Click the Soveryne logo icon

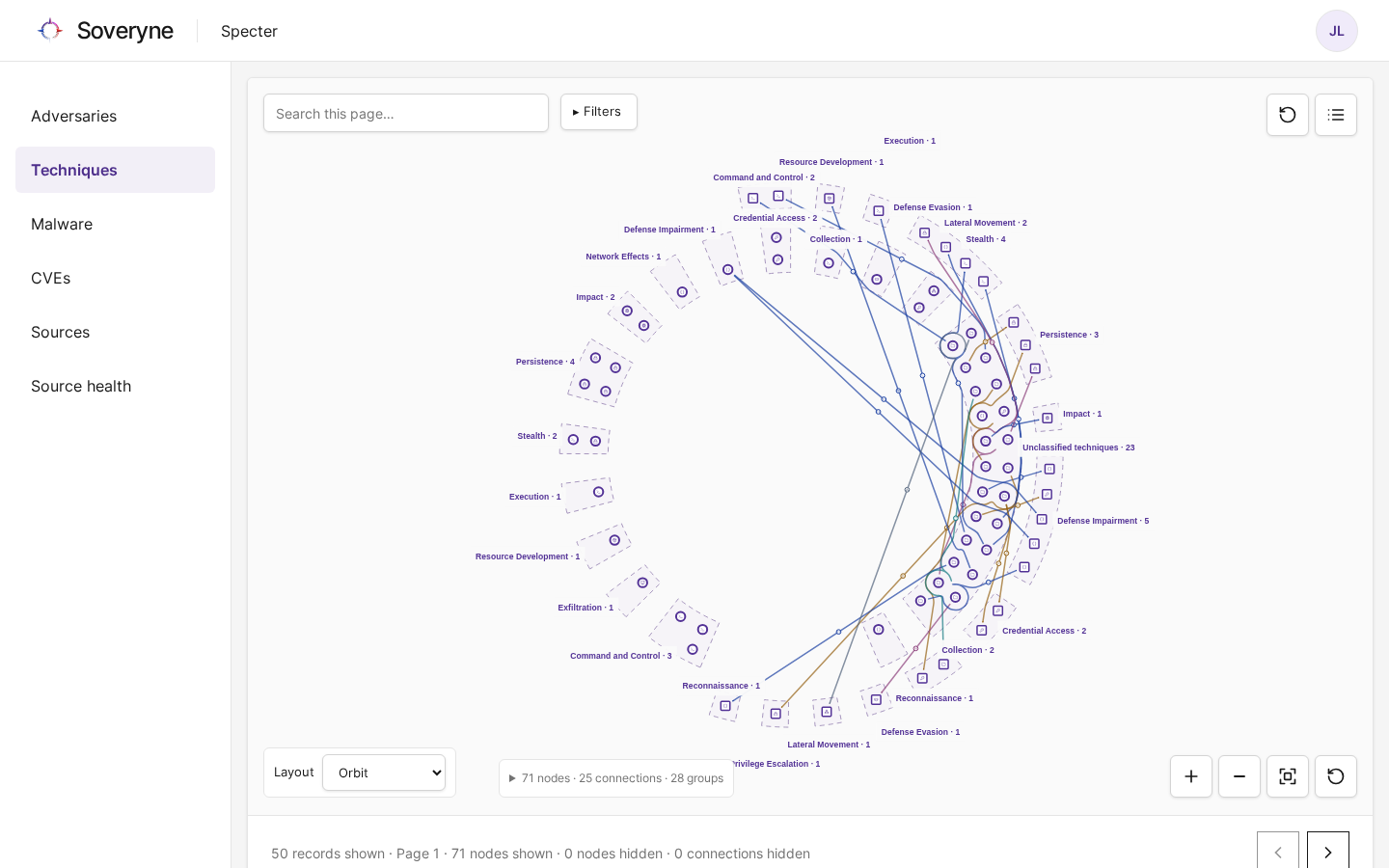tap(50, 30)
